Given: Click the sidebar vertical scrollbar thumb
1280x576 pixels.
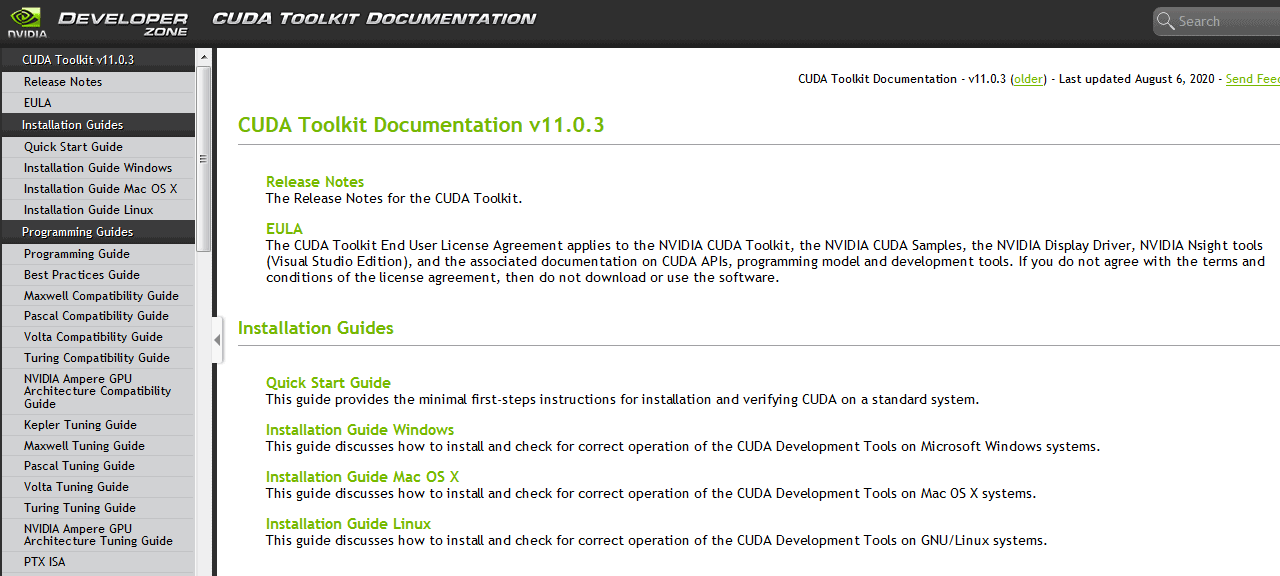Looking at the screenshot, I should (x=204, y=158).
